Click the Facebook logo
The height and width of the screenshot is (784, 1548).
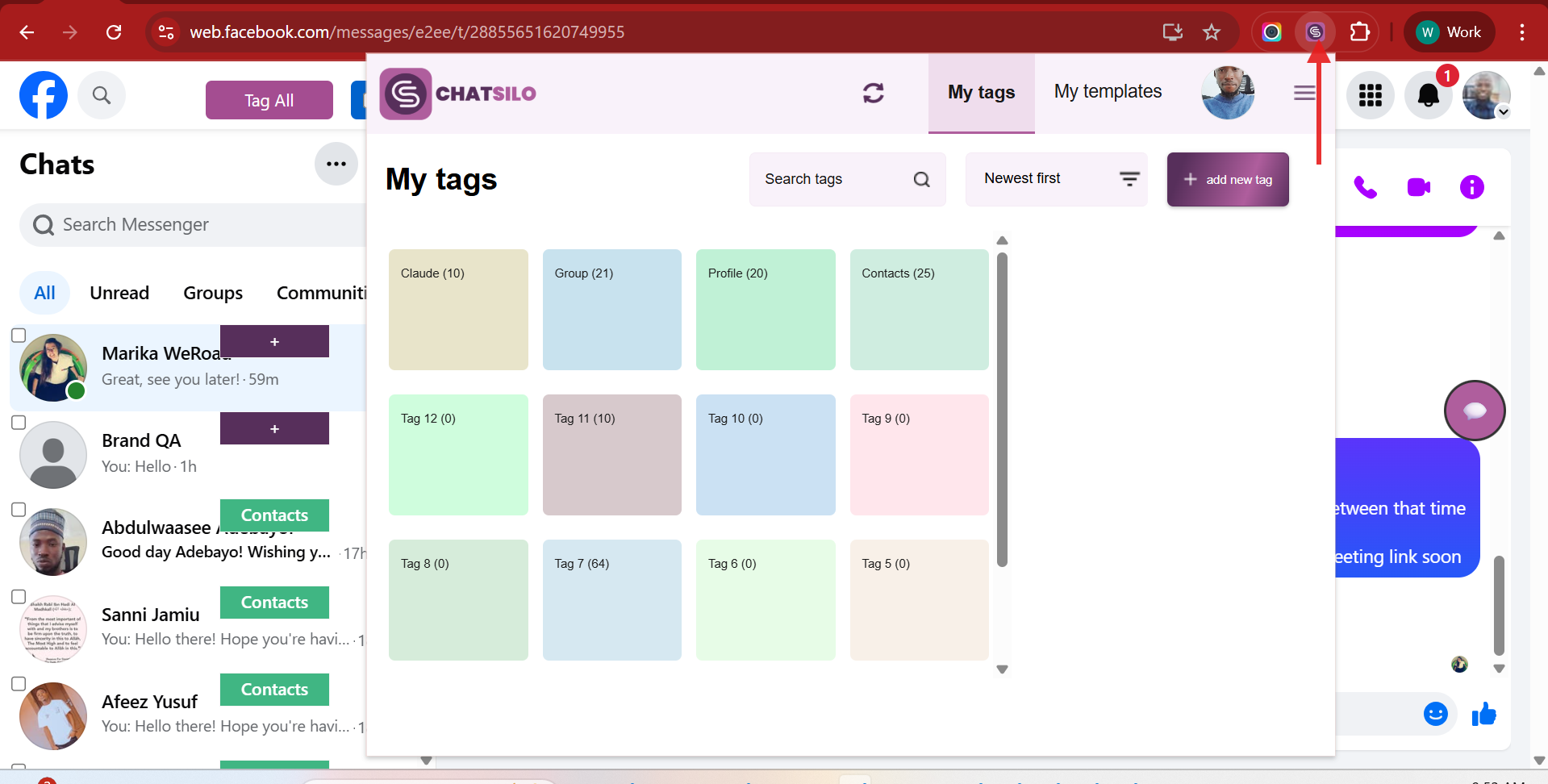click(44, 95)
